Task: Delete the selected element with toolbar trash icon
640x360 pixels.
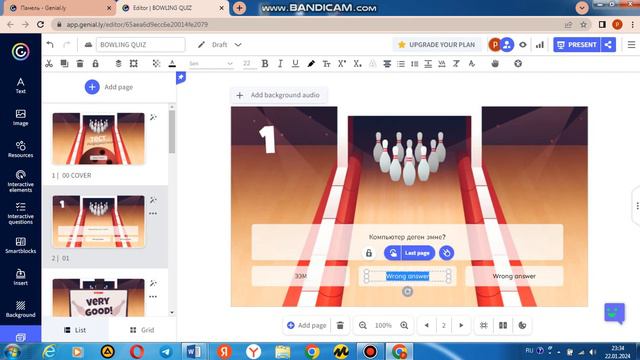Action: [80, 64]
